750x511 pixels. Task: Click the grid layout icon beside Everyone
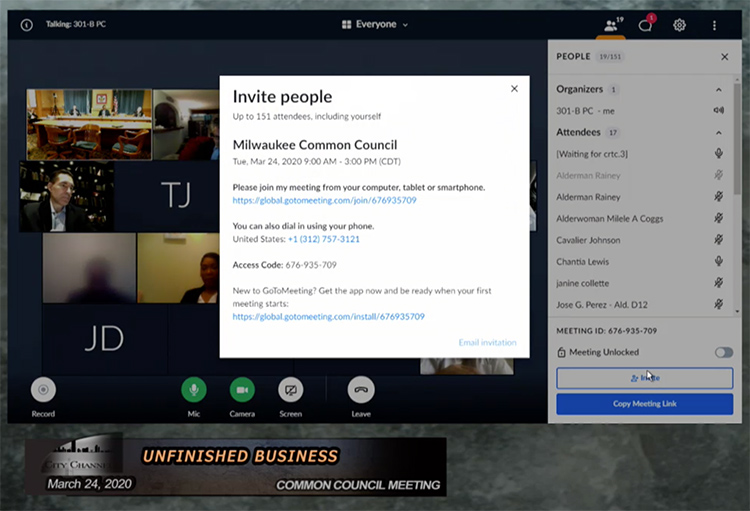[x=347, y=24]
